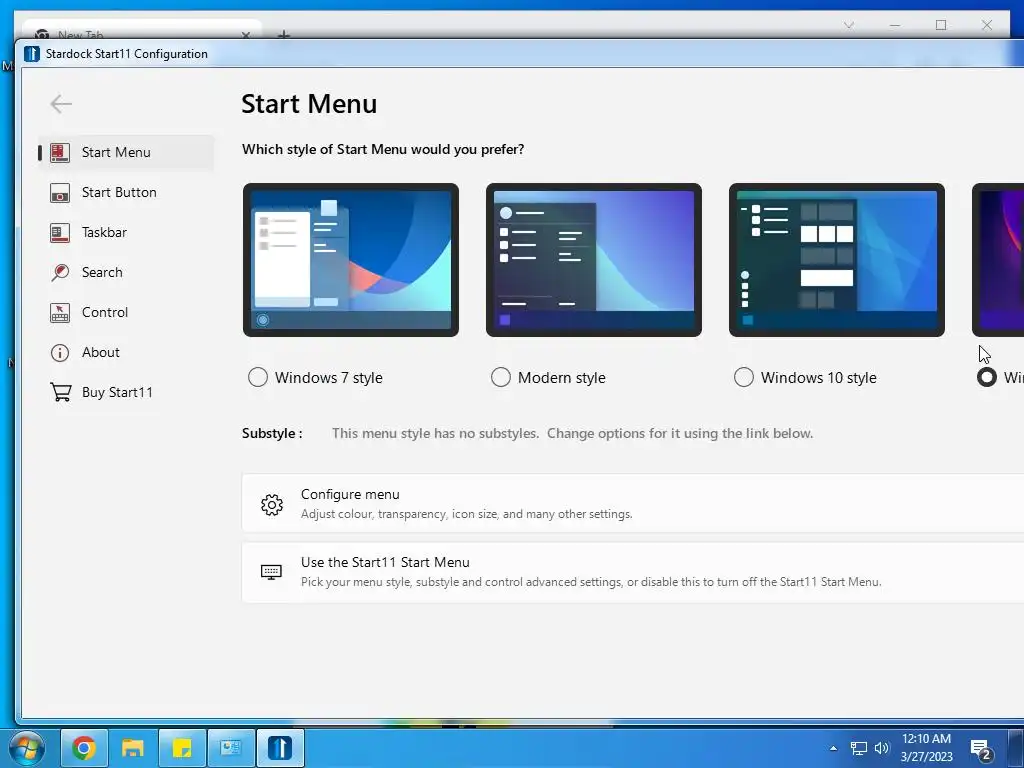This screenshot has width=1024, height=768.
Task: Select the New Tab in the Chrome window
Action: click(142, 31)
